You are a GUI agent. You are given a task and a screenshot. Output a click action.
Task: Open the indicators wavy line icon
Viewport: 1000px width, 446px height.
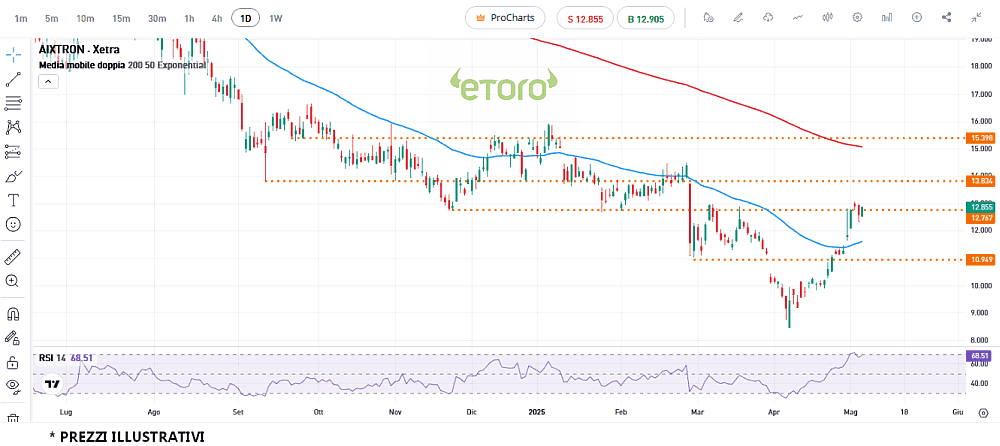click(798, 17)
